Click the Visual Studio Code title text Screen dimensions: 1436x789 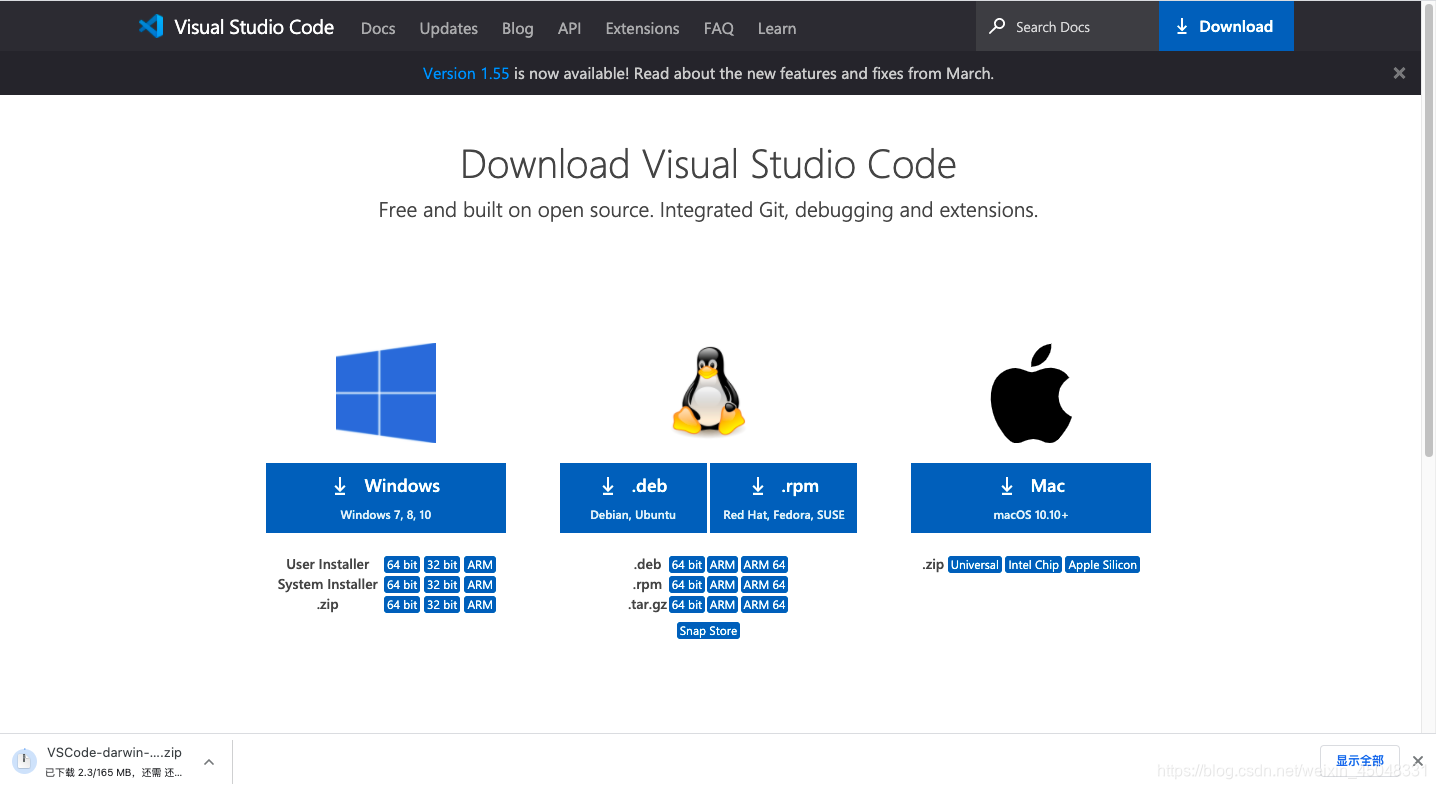254,27
